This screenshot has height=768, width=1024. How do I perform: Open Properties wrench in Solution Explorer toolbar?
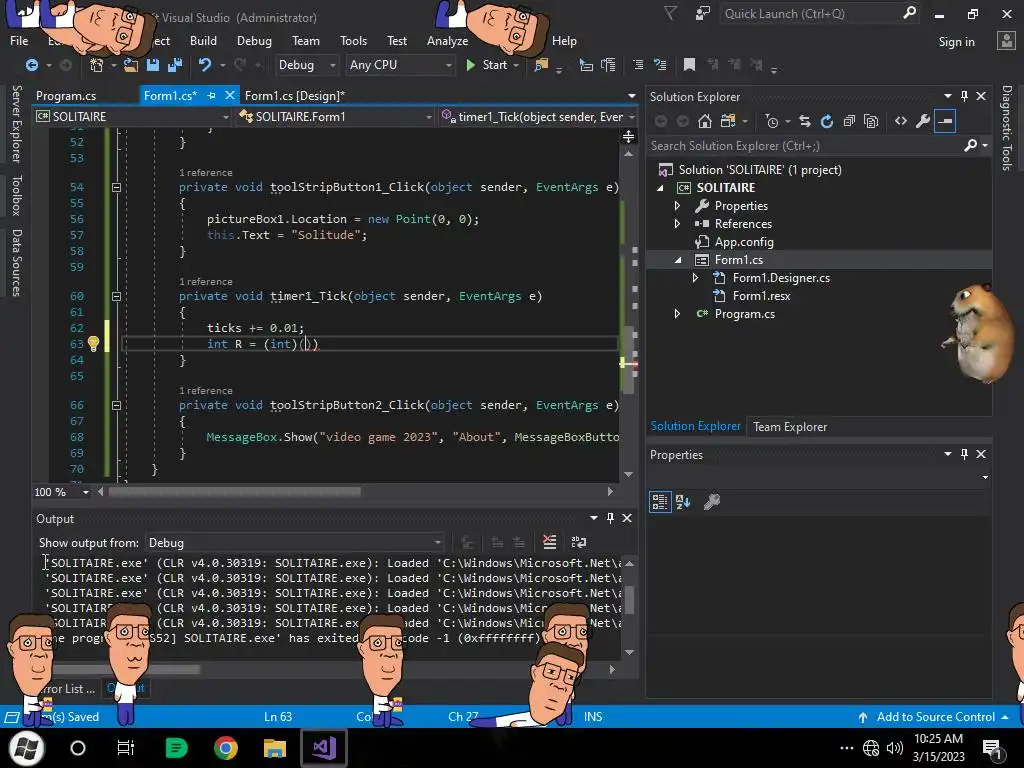923,121
